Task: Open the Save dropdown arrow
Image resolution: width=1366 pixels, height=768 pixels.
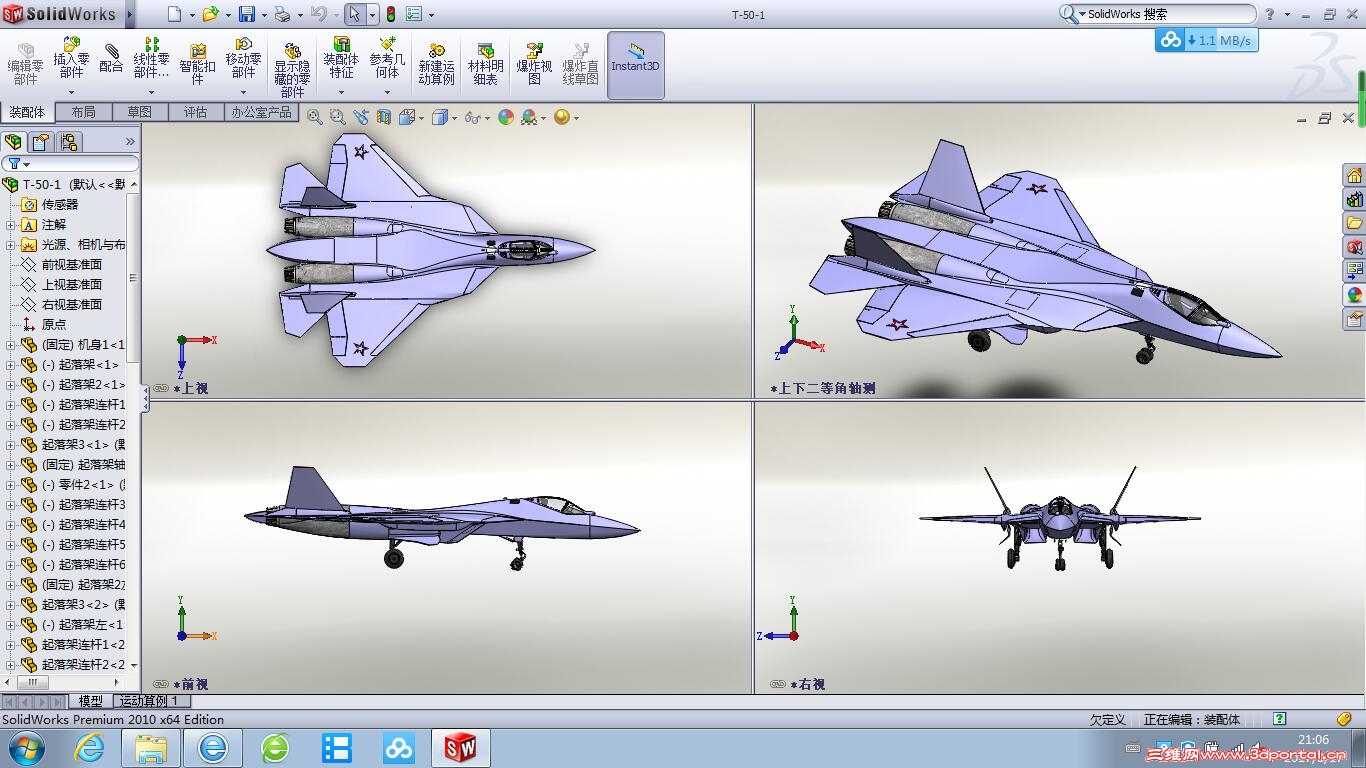Action: tap(264, 15)
